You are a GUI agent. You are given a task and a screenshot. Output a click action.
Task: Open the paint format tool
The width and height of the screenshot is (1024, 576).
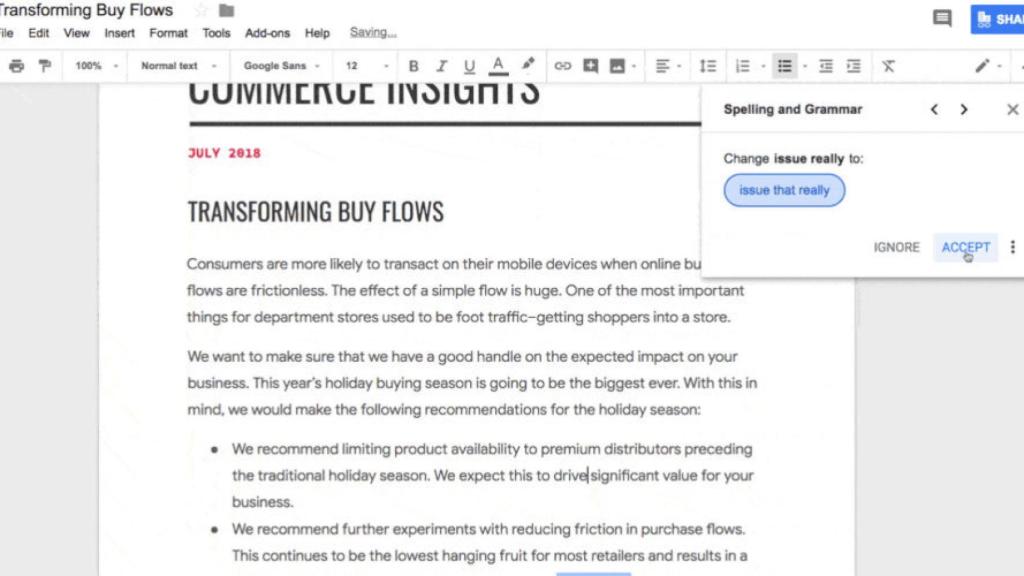[x=44, y=65]
